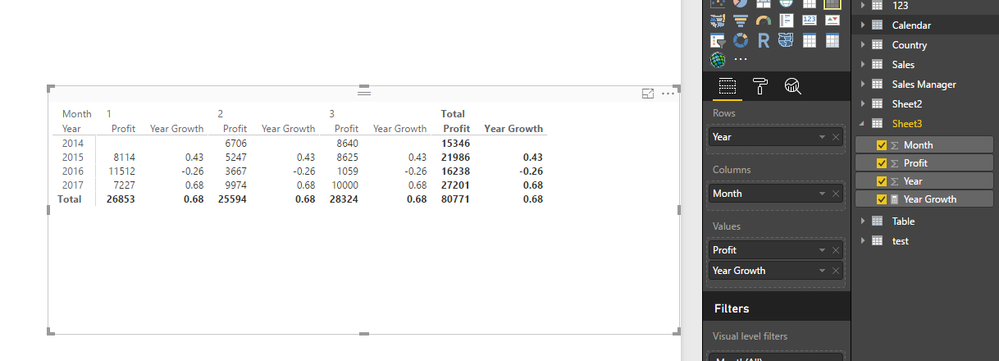Select the R script visual icon

click(x=763, y=41)
